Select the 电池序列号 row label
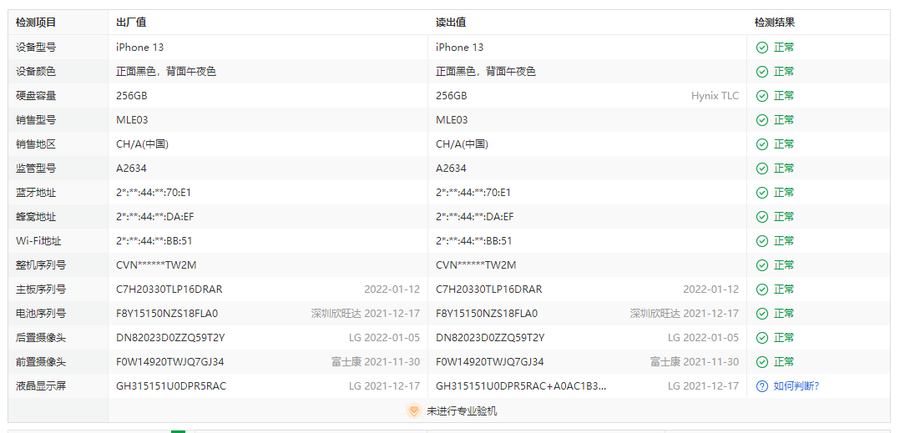Screen dimensions: 900x433 pyautogui.click(x=41, y=314)
